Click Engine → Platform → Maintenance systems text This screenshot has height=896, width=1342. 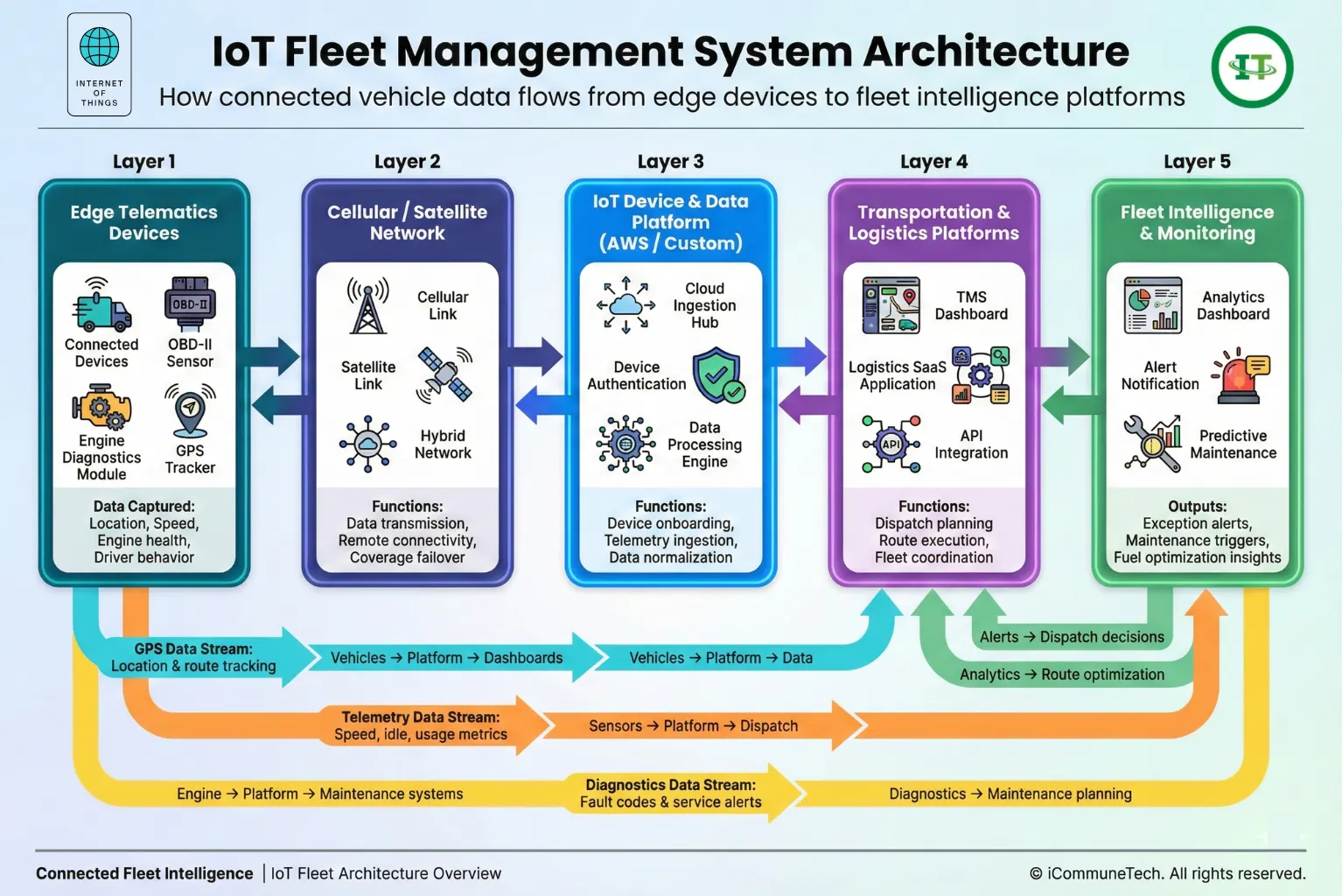[319, 794]
